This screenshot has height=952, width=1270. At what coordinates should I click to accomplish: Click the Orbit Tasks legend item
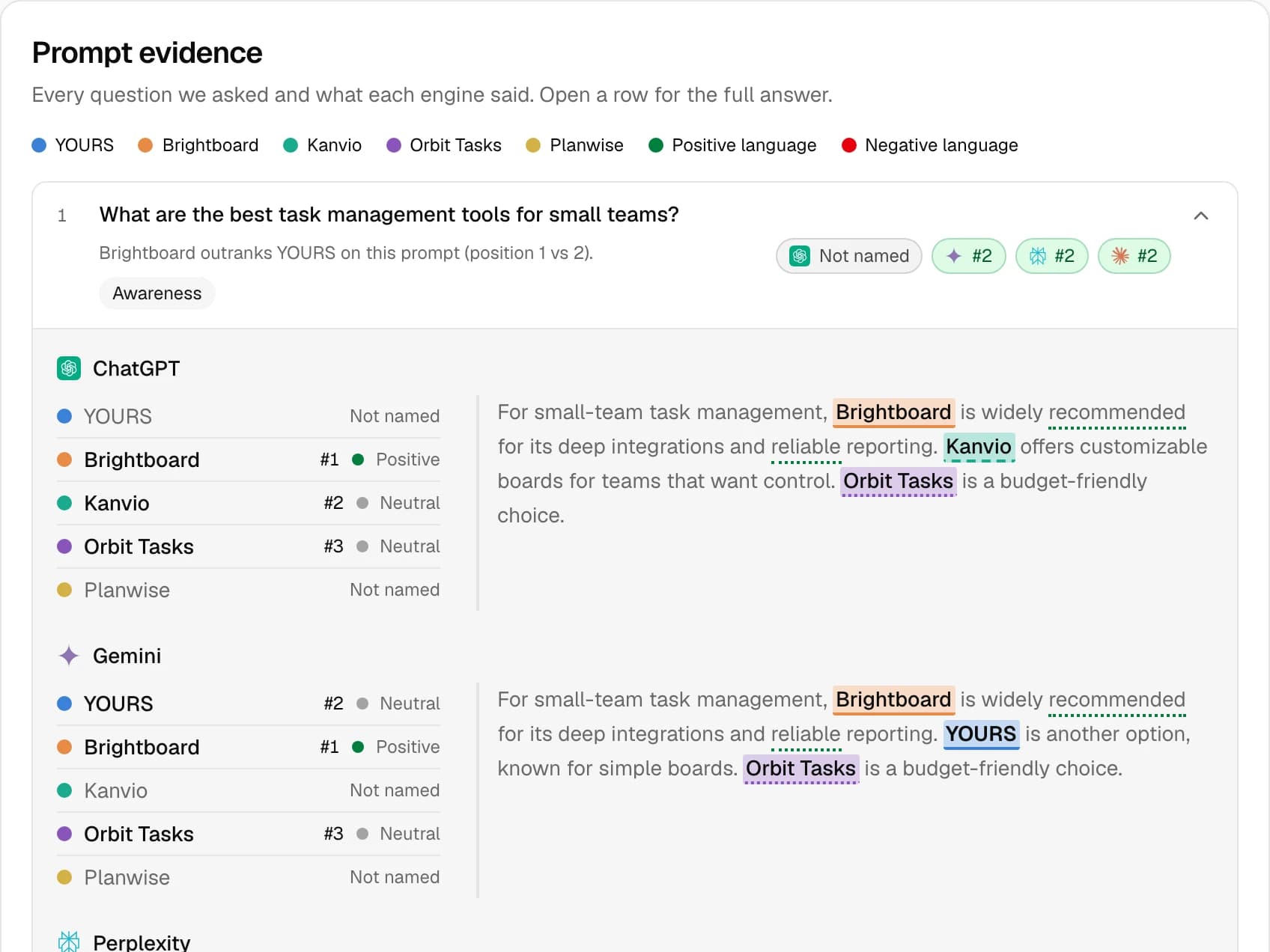[x=443, y=145]
